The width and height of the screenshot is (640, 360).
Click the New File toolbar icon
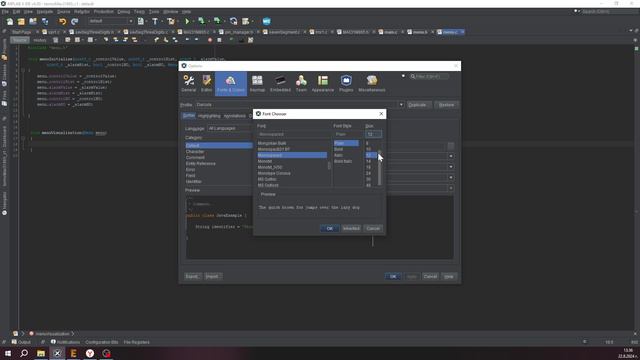coord(10,21)
